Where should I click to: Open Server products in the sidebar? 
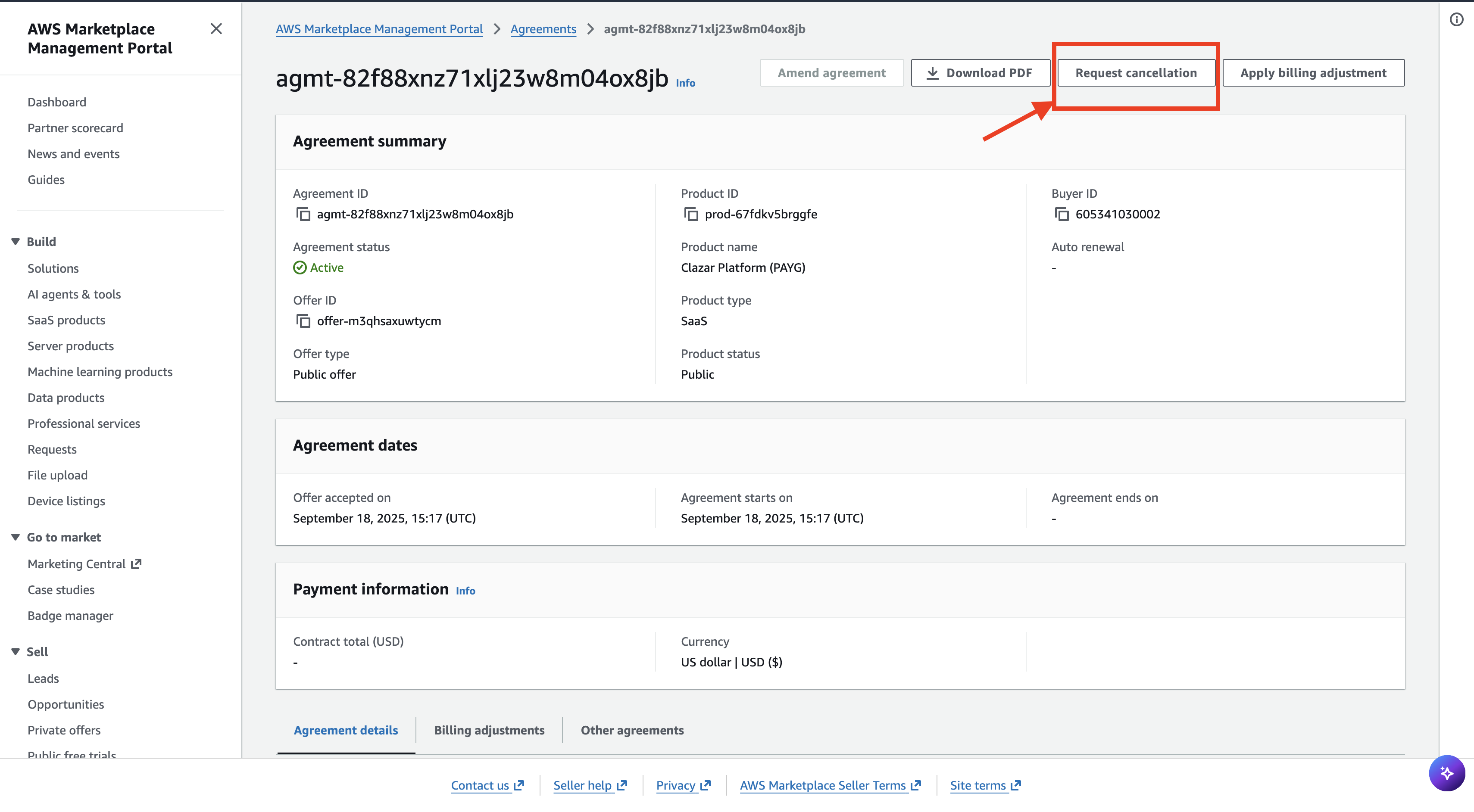point(70,346)
